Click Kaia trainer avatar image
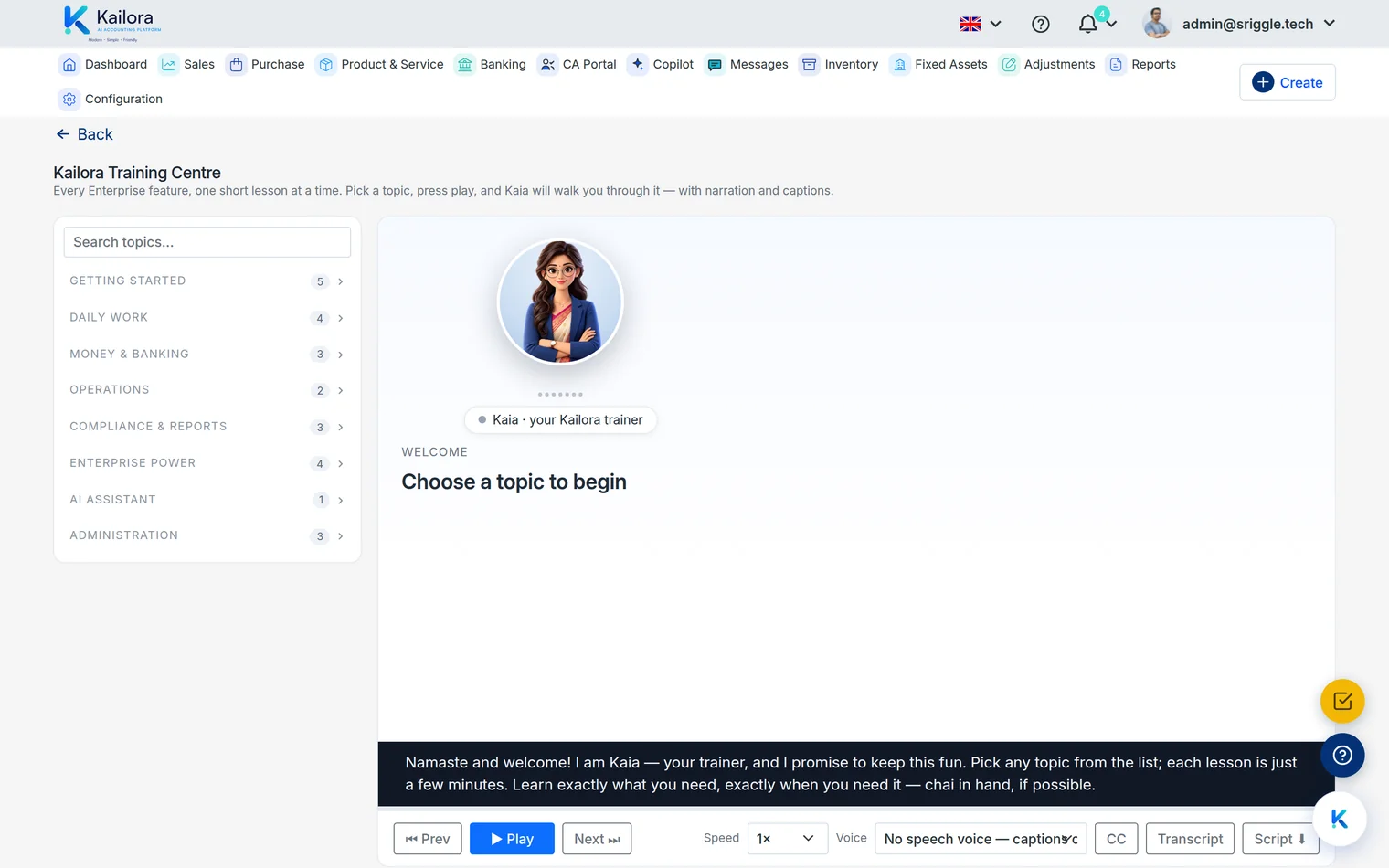 [560, 302]
